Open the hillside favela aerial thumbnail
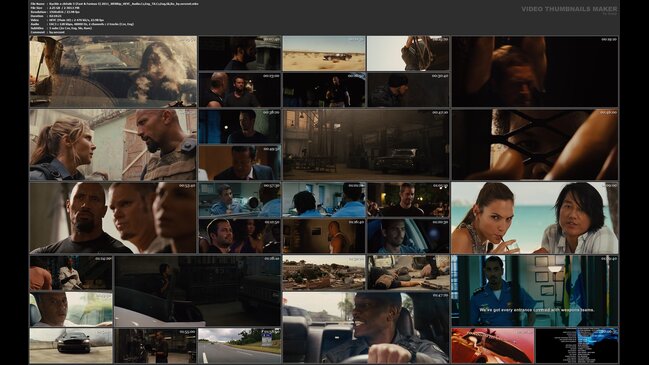649x365 pixels. [x=324, y=273]
